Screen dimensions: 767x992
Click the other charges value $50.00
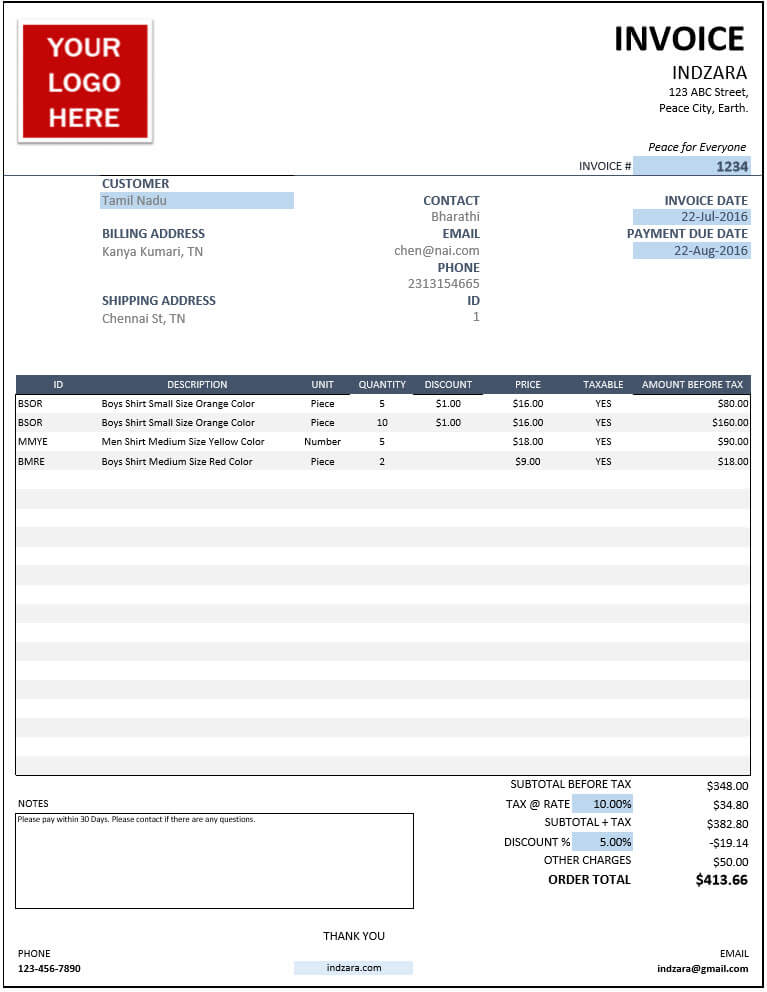click(x=730, y=862)
